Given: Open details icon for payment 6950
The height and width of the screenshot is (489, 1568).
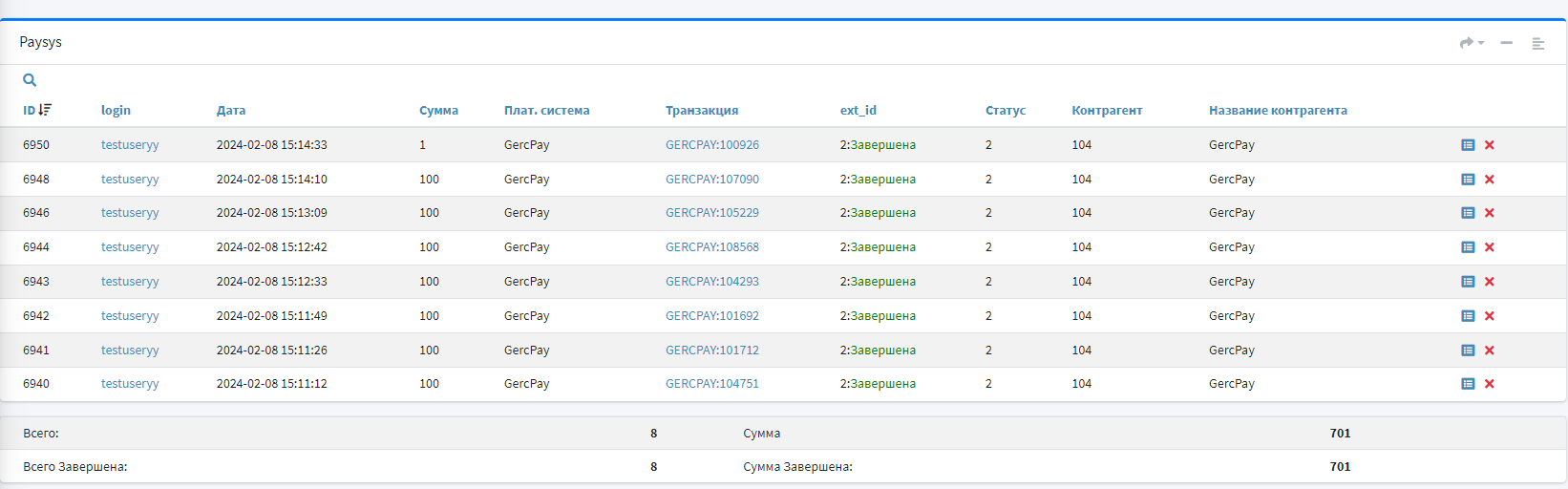Looking at the screenshot, I should click(x=1468, y=145).
